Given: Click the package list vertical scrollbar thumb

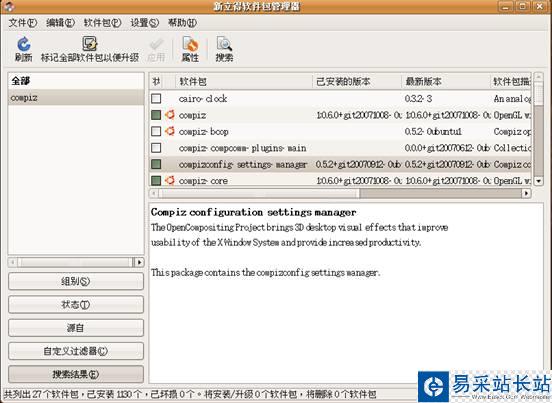Looking at the screenshot, I should [538, 94].
